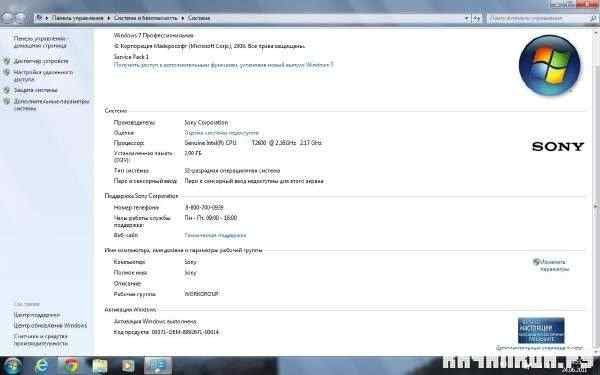Click the genuine Microsoft software badge

coord(541,330)
